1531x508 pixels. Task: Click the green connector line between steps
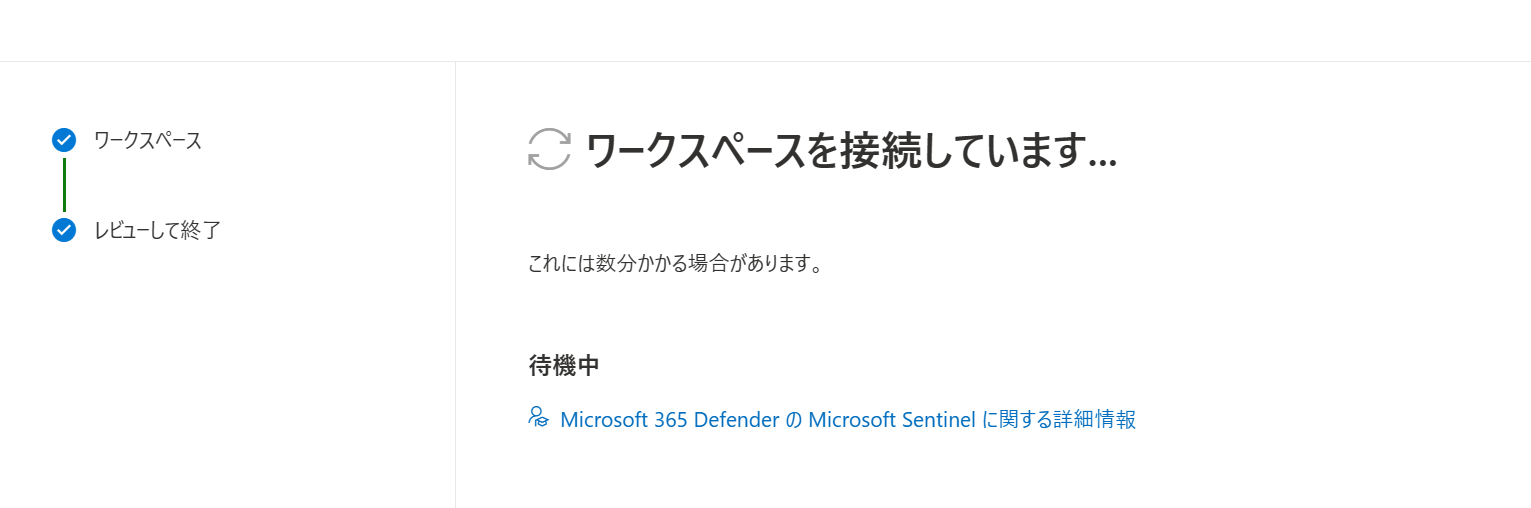coord(64,185)
